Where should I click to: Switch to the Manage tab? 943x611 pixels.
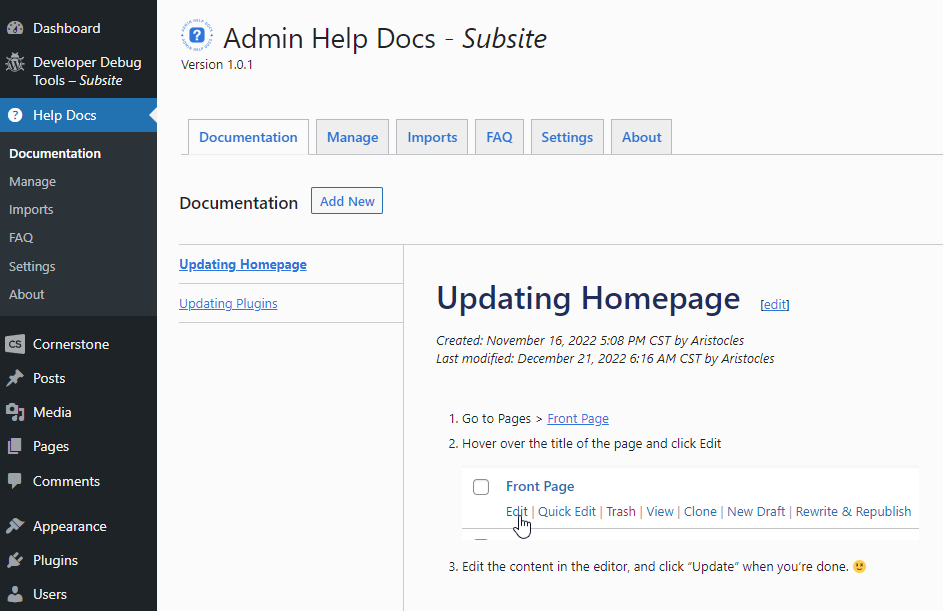tap(352, 136)
